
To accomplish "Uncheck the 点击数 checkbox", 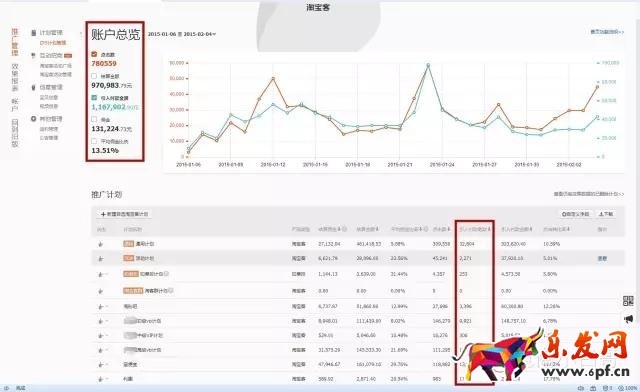I will tap(94, 54).
